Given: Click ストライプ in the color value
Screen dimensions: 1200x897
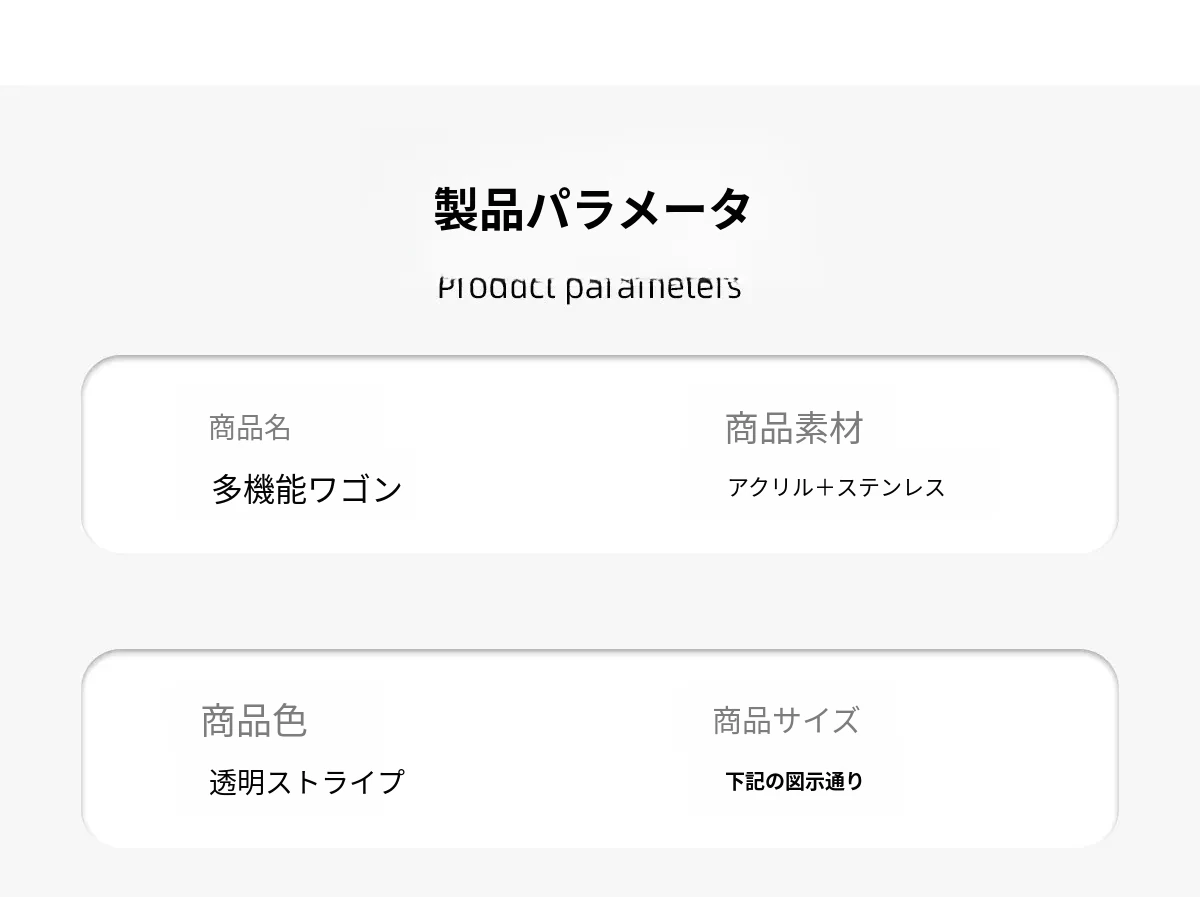Looking at the screenshot, I should pyautogui.click(x=335, y=782).
